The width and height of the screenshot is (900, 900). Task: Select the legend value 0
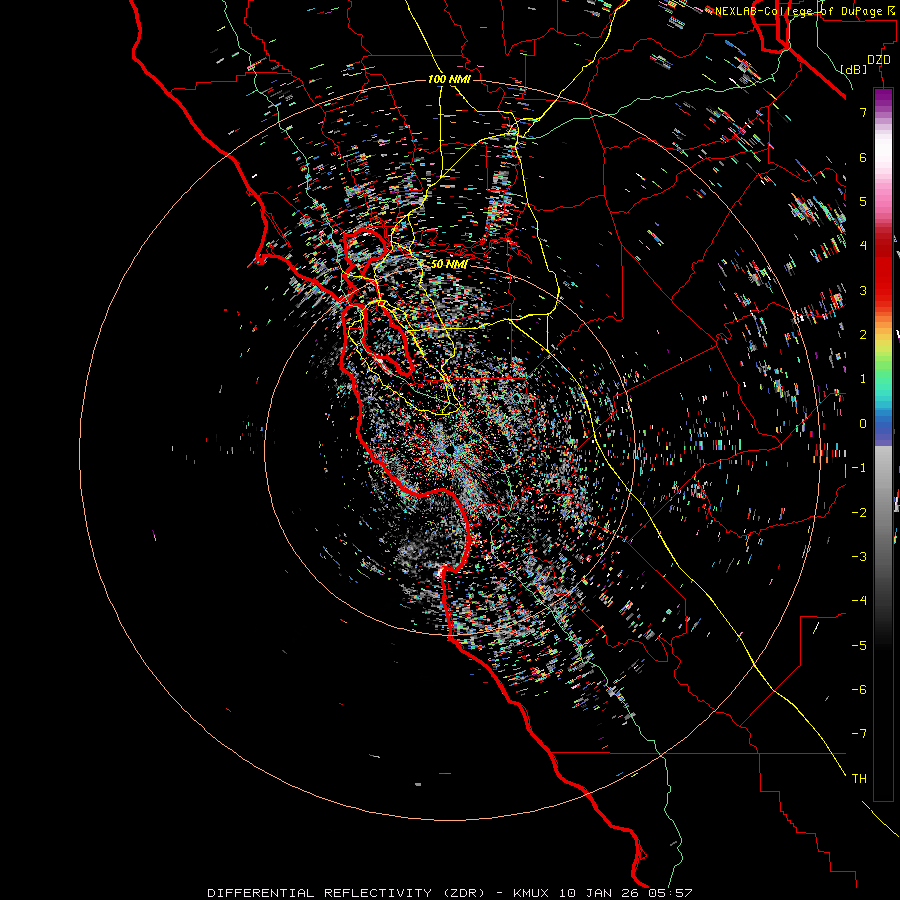point(863,424)
